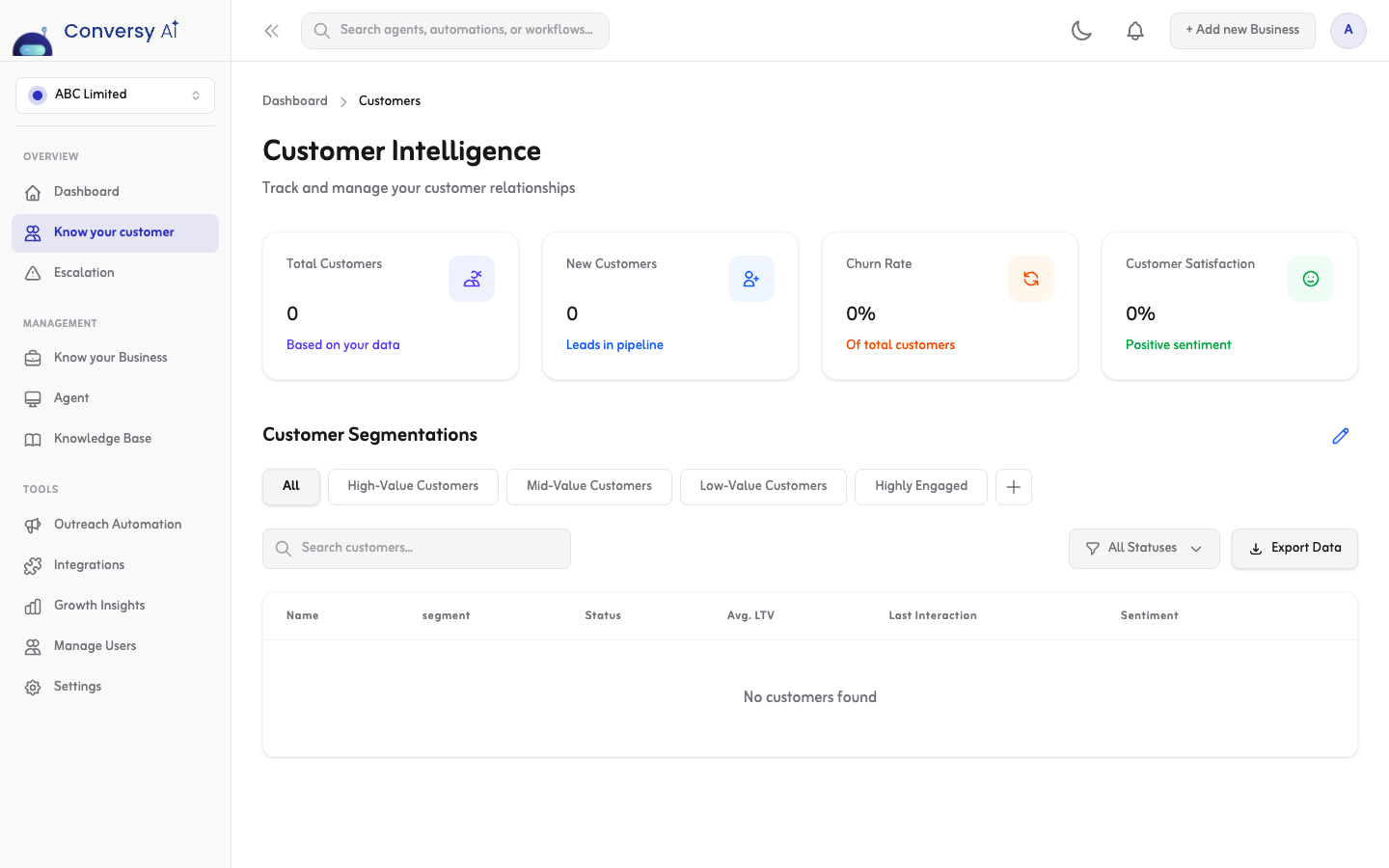The height and width of the screenshot is (868, 1389).
Task: Focus the Search customers input field
Action: [417, 549]
